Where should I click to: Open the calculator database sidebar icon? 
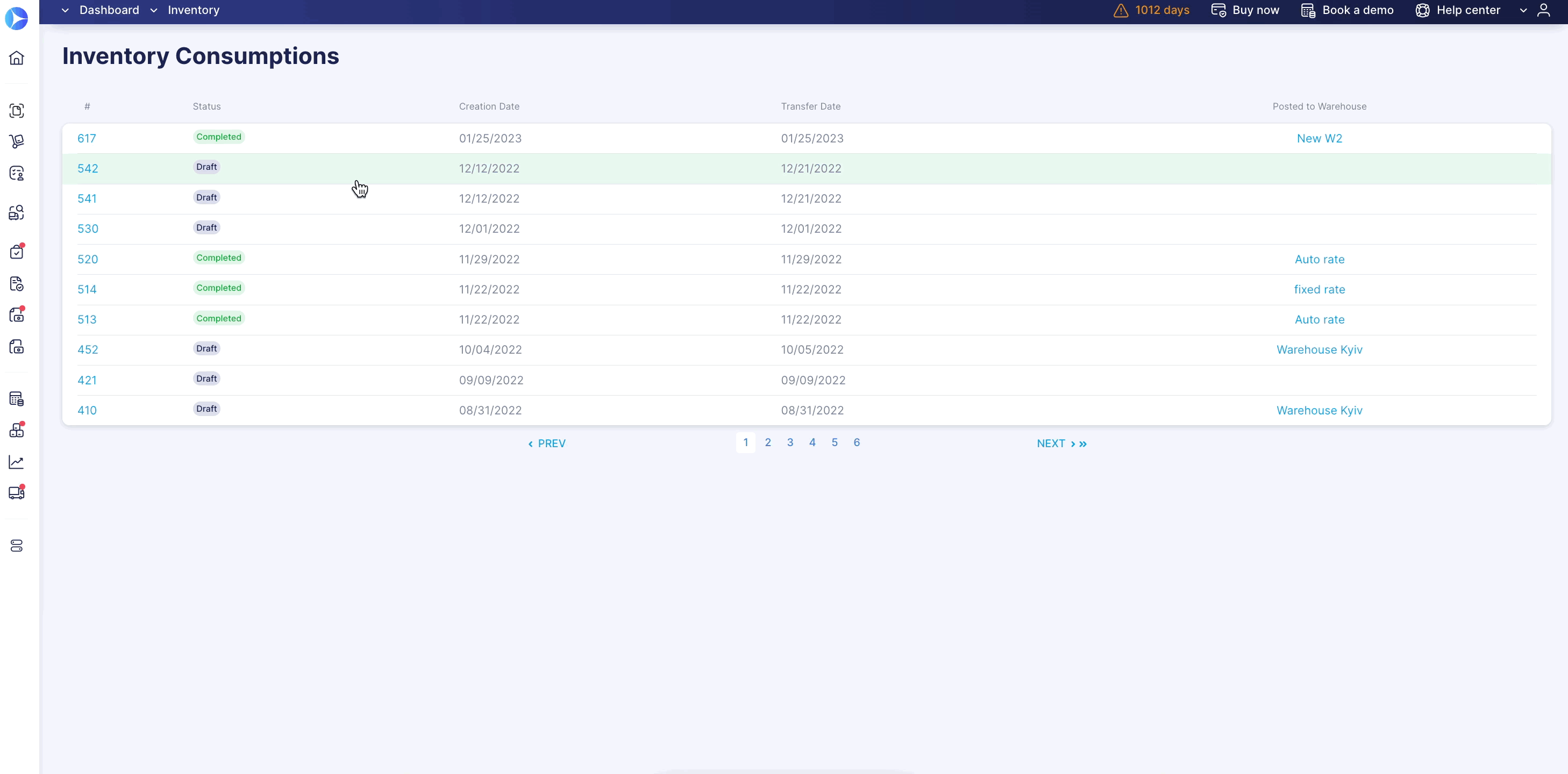click(17, 399)
